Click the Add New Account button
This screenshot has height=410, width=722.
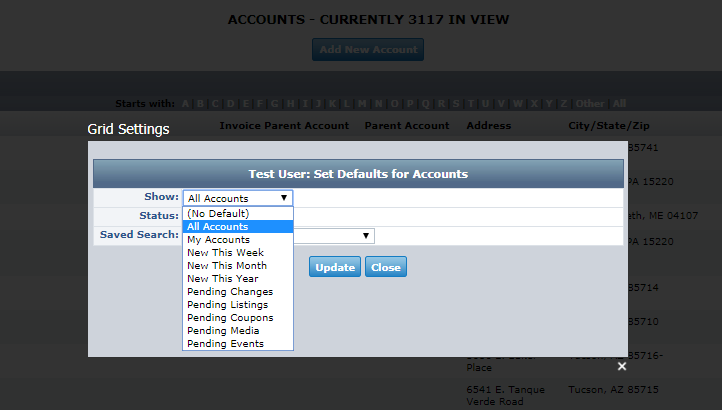(368, 50)
